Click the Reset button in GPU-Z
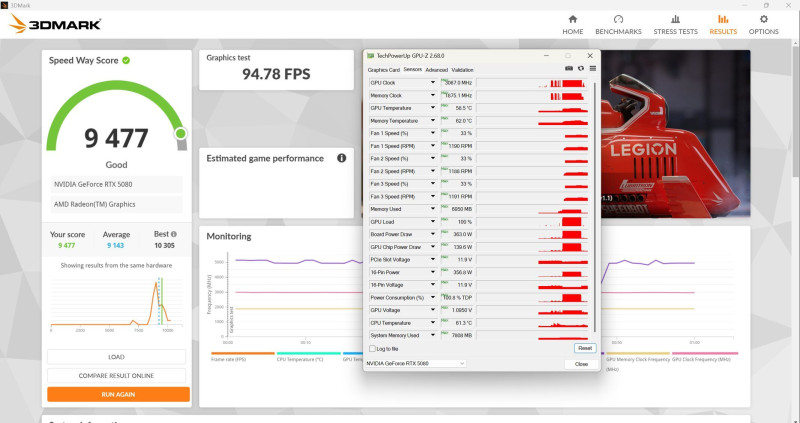 585,348
